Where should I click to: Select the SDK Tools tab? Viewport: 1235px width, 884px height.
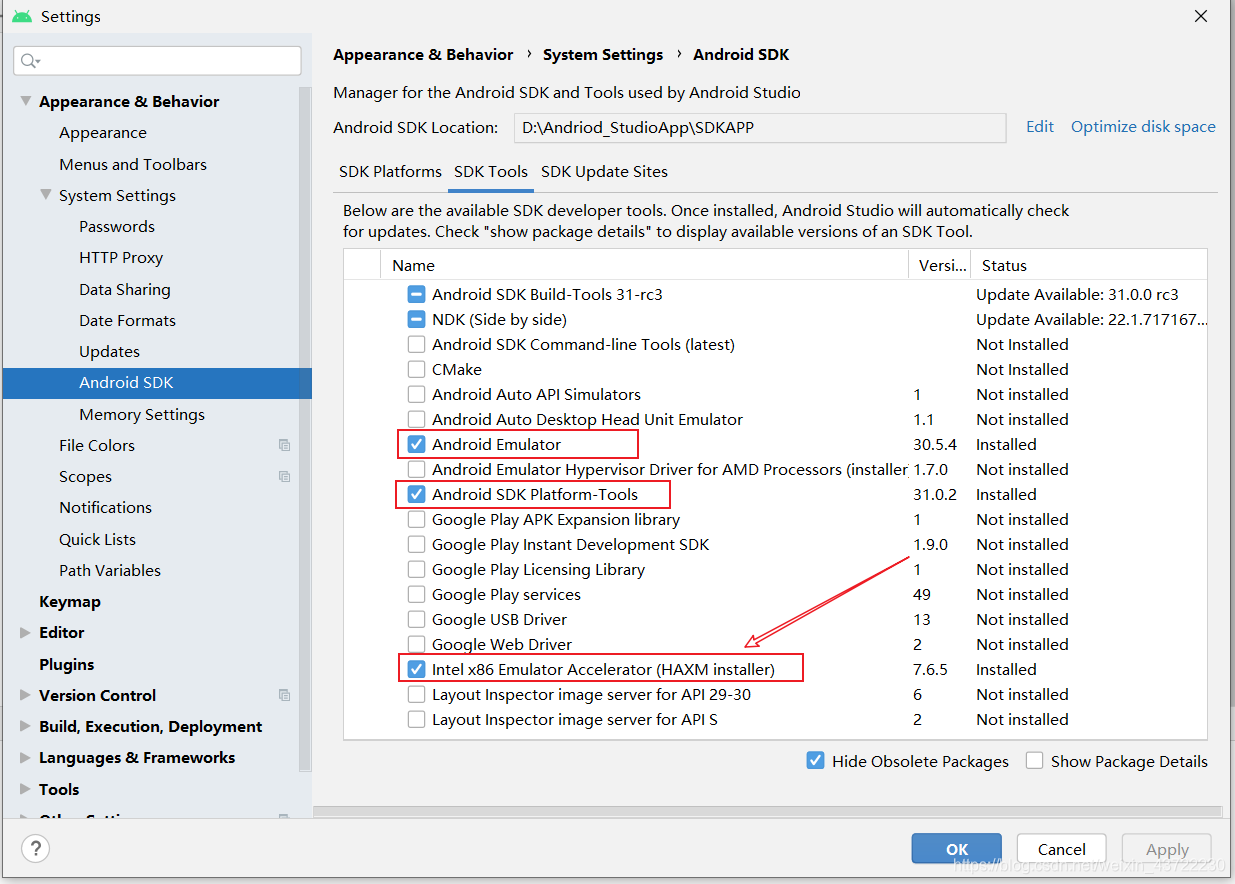491,171
